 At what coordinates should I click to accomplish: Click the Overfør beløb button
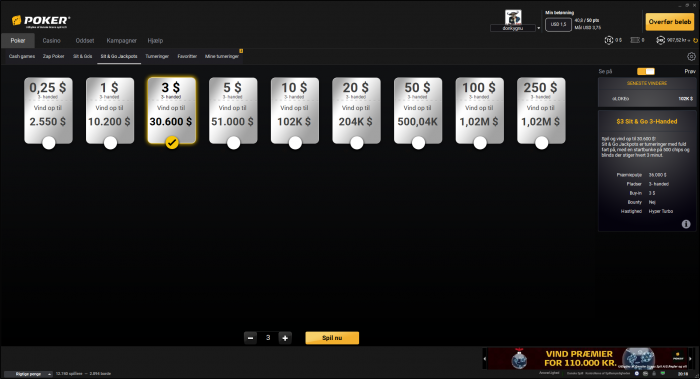pos(670,21)
